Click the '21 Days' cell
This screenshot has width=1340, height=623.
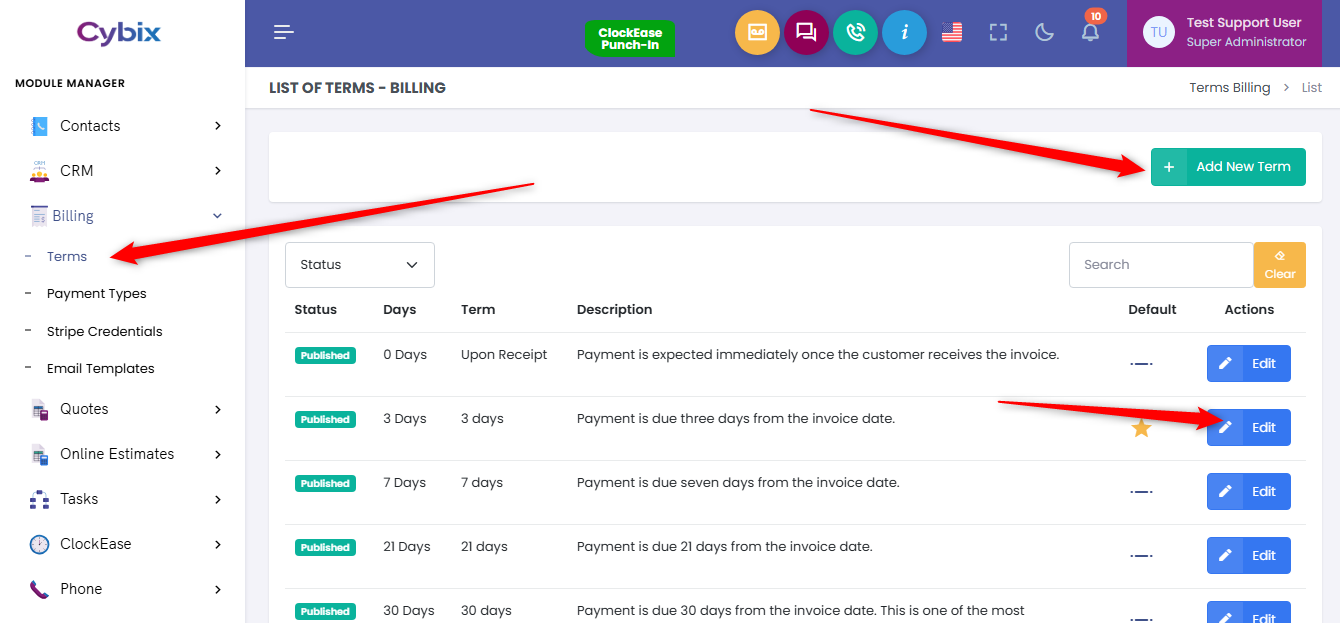[407, 547]
